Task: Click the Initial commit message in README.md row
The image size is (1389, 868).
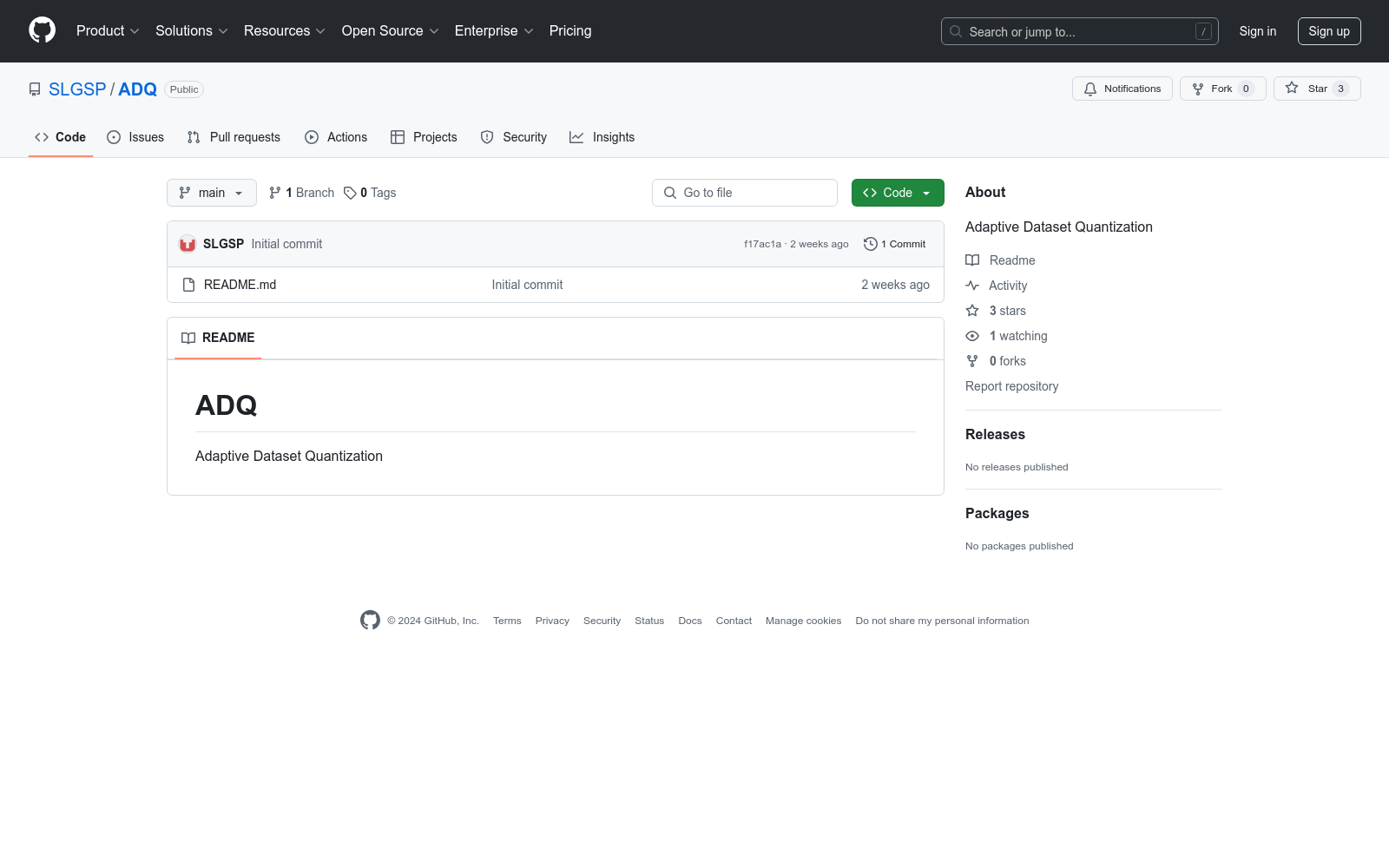Action: (527, 285)
